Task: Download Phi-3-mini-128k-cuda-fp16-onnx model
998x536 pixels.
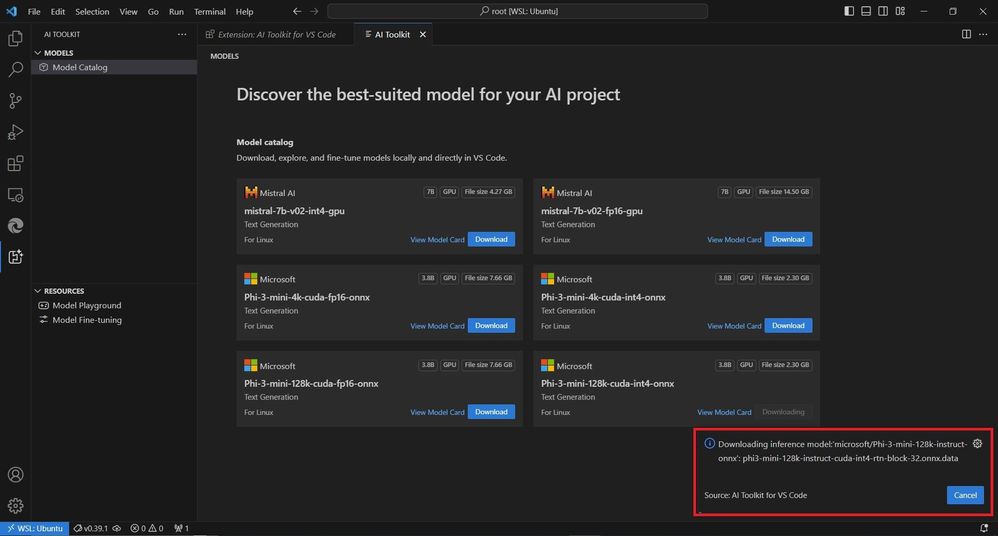Action: [x=491, y=412]
